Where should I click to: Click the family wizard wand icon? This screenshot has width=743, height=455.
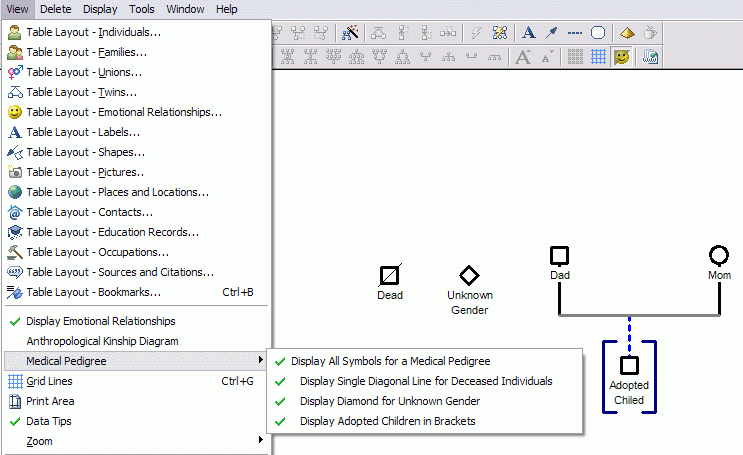(351, 33)
